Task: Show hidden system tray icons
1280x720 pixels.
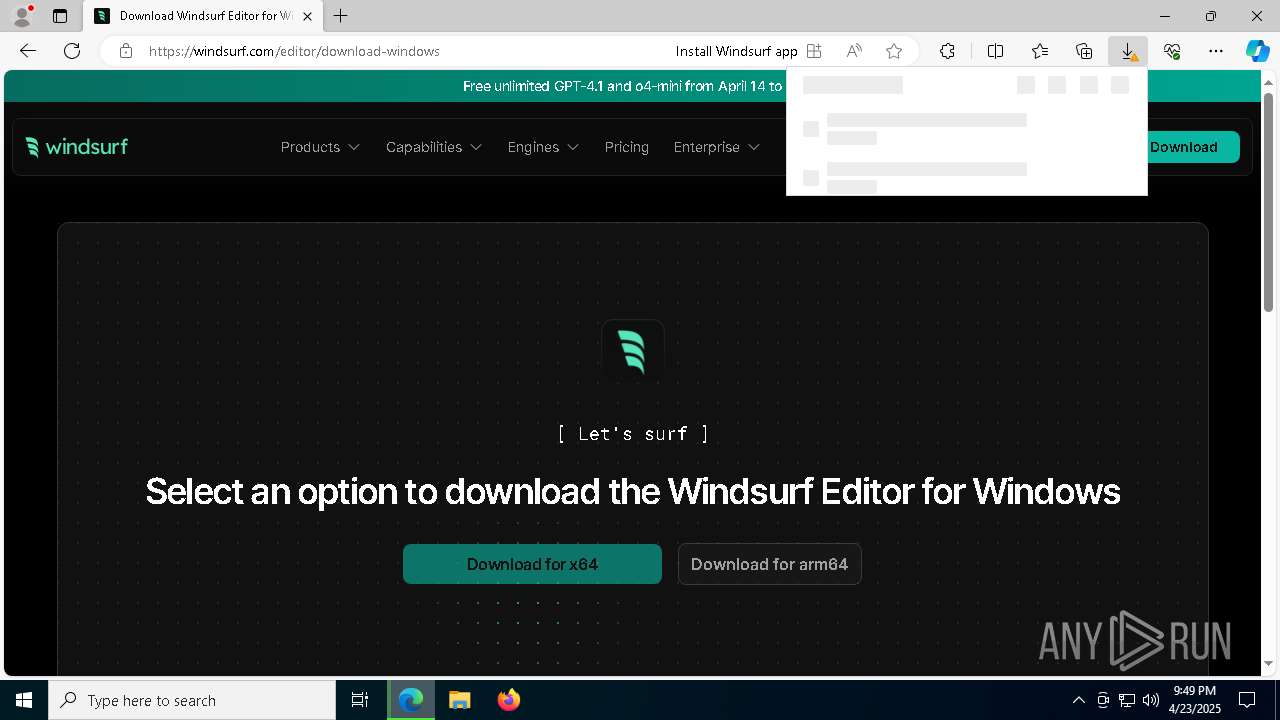Action: [x=1078, y=700]
